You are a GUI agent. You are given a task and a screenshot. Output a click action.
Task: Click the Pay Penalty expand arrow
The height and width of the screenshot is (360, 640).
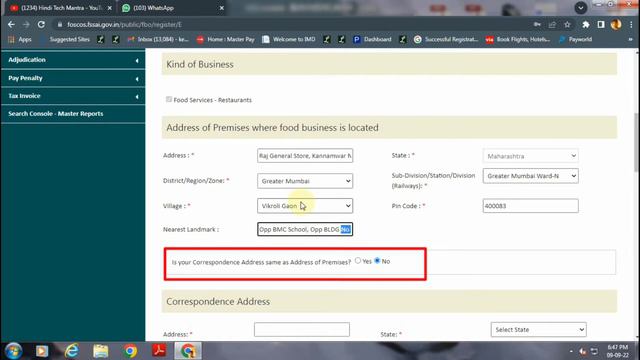pos(137,79)
